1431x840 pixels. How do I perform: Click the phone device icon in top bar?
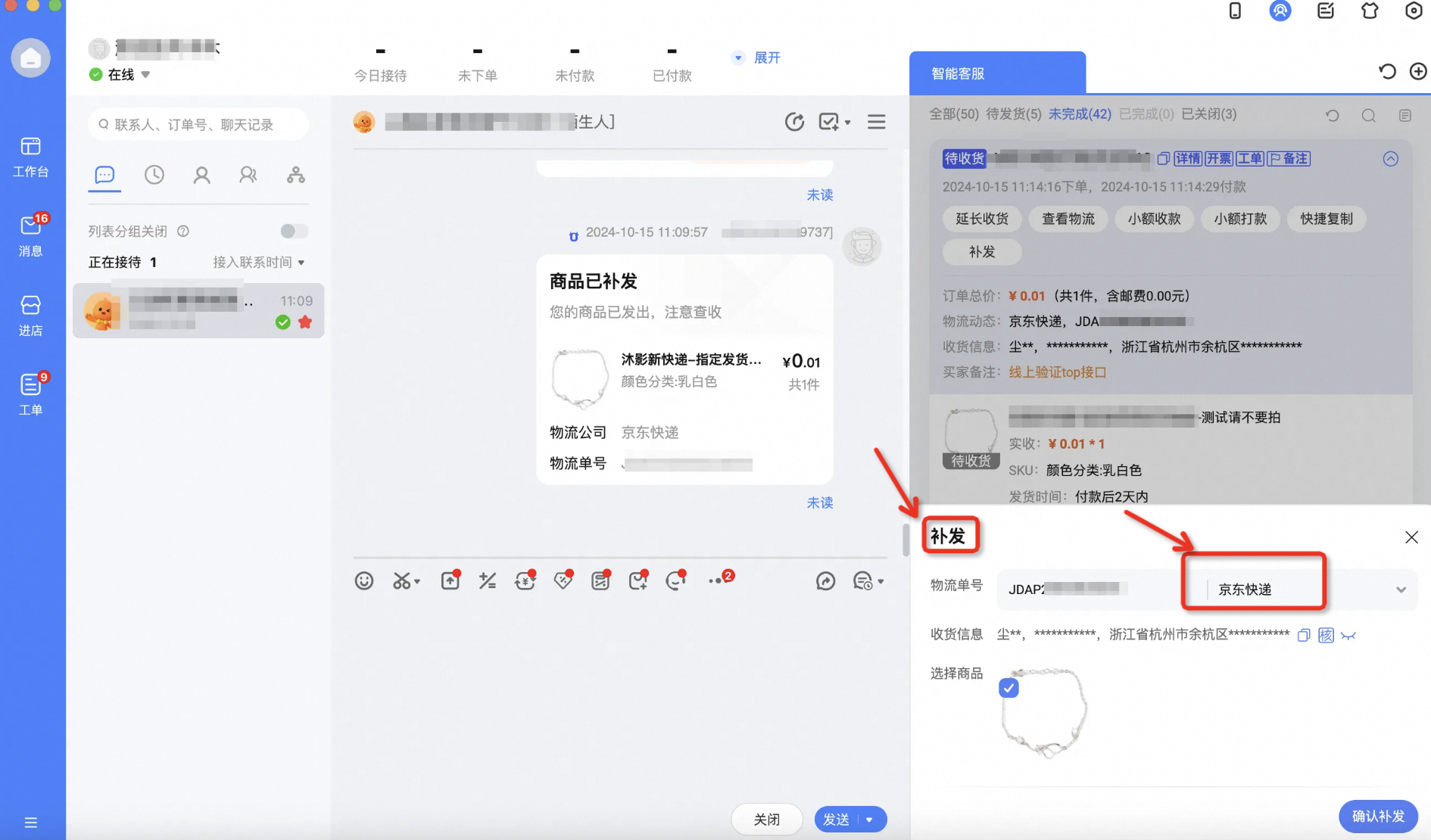point(1235,11)
